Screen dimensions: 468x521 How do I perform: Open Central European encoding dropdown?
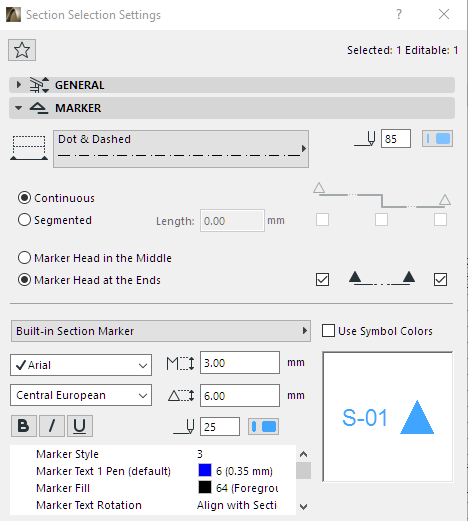tap(81, 395)
